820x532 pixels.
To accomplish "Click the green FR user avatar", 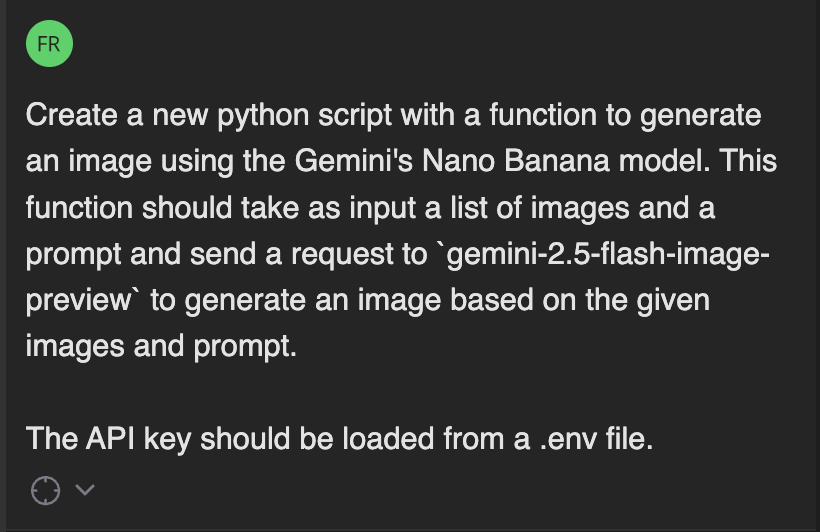I will tap(49, 45).
